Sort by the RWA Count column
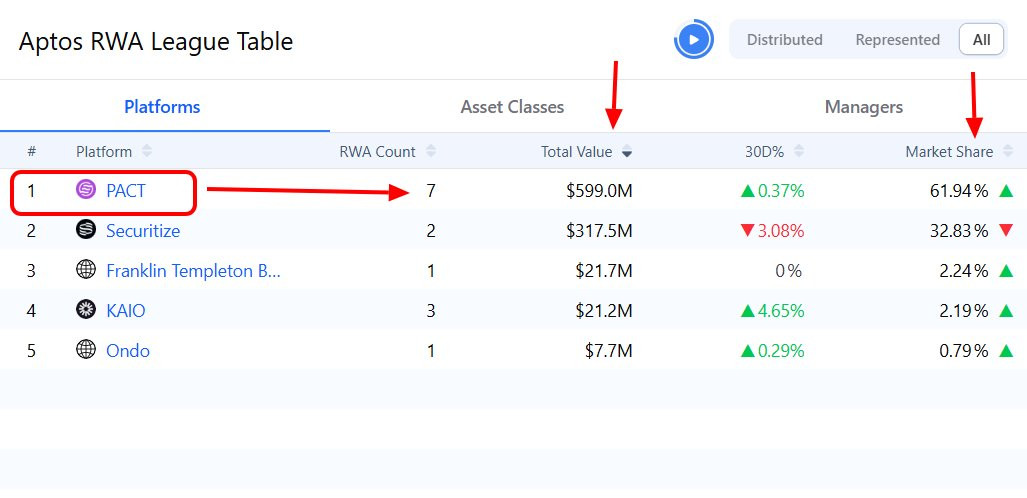1027x498 pixels. pyautogui.click(x=387, y=152)
